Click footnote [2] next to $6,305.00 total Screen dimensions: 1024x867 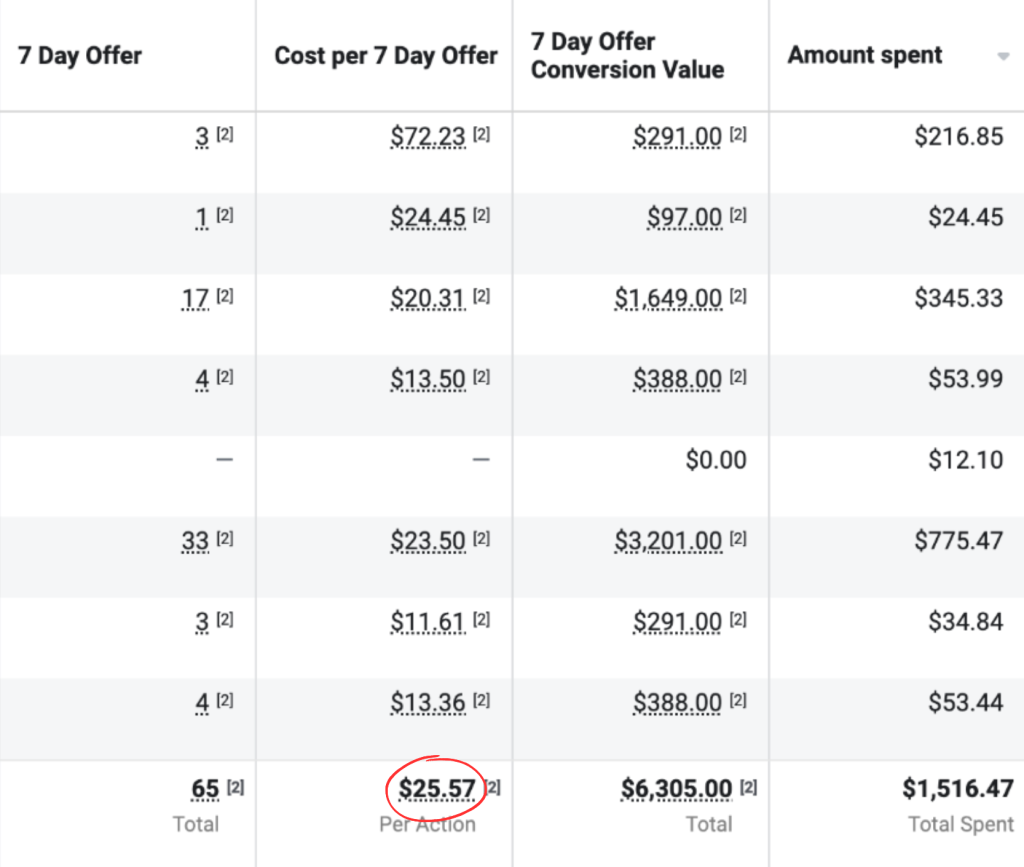coord(749,788)
